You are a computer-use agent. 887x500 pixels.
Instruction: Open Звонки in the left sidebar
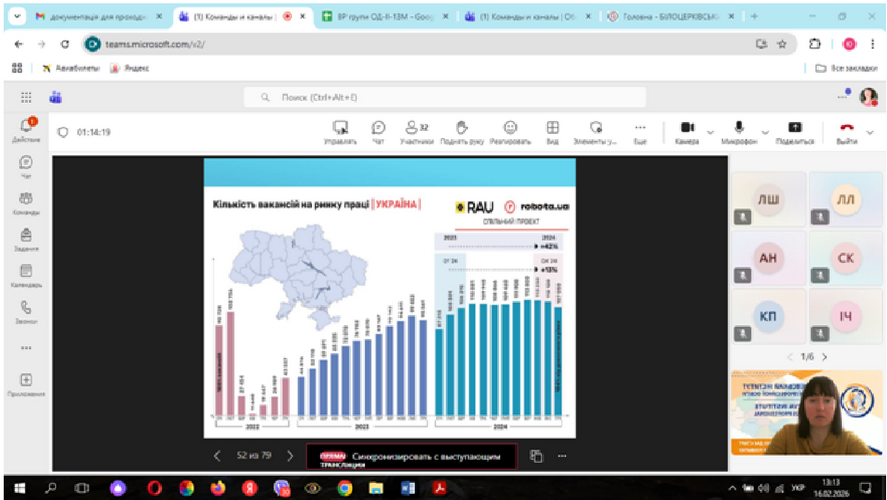[x=26, y=313]
